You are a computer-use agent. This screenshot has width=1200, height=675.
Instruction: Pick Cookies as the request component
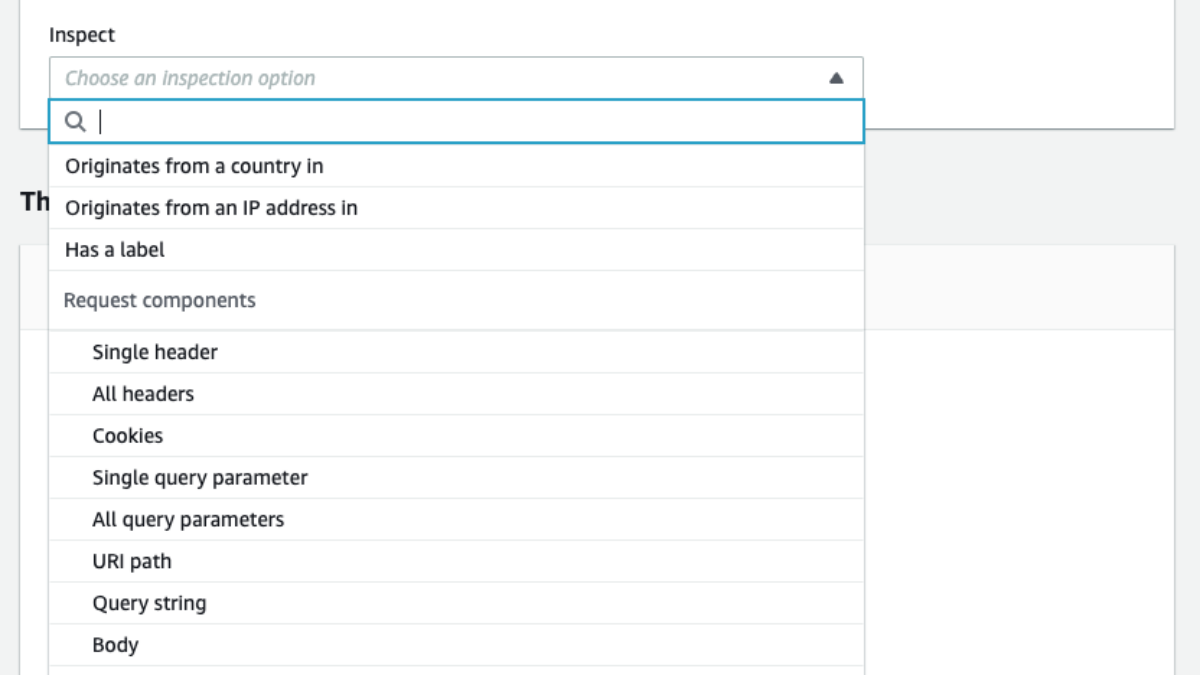[127, 436]
